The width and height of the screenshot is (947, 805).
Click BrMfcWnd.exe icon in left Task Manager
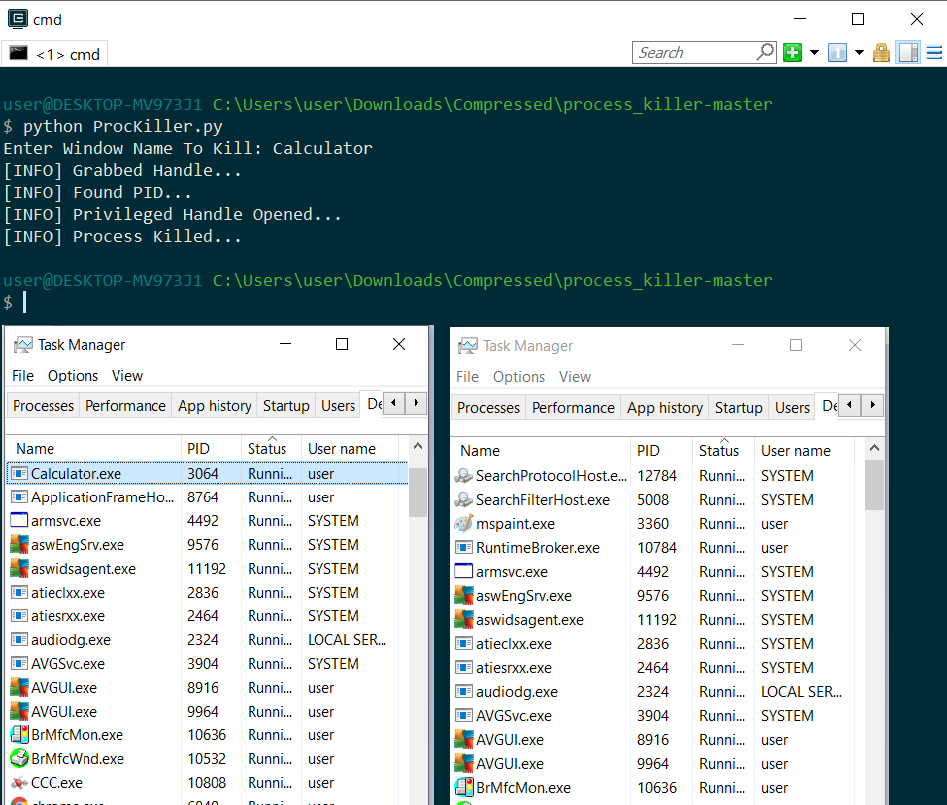(19, 758)
